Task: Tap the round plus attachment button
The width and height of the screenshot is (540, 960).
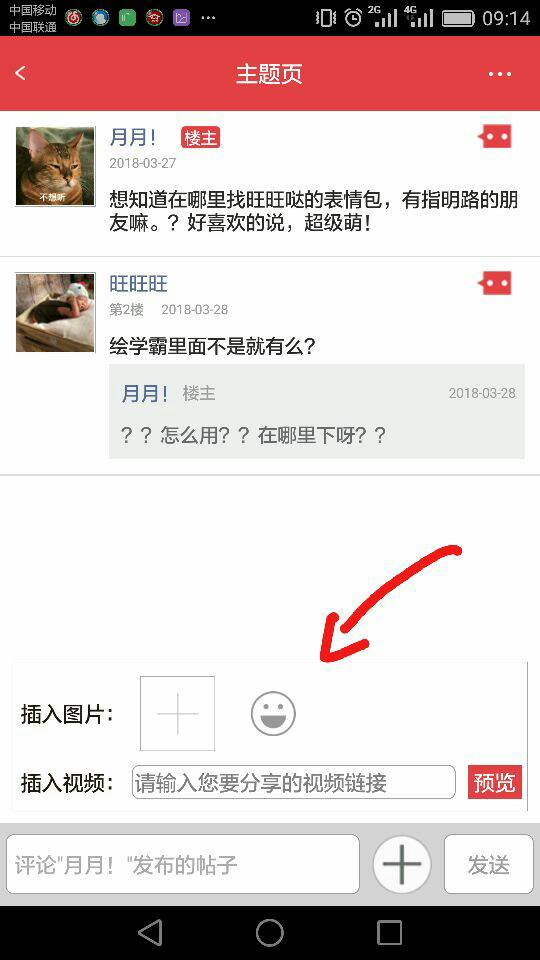Action: point(402,864)
